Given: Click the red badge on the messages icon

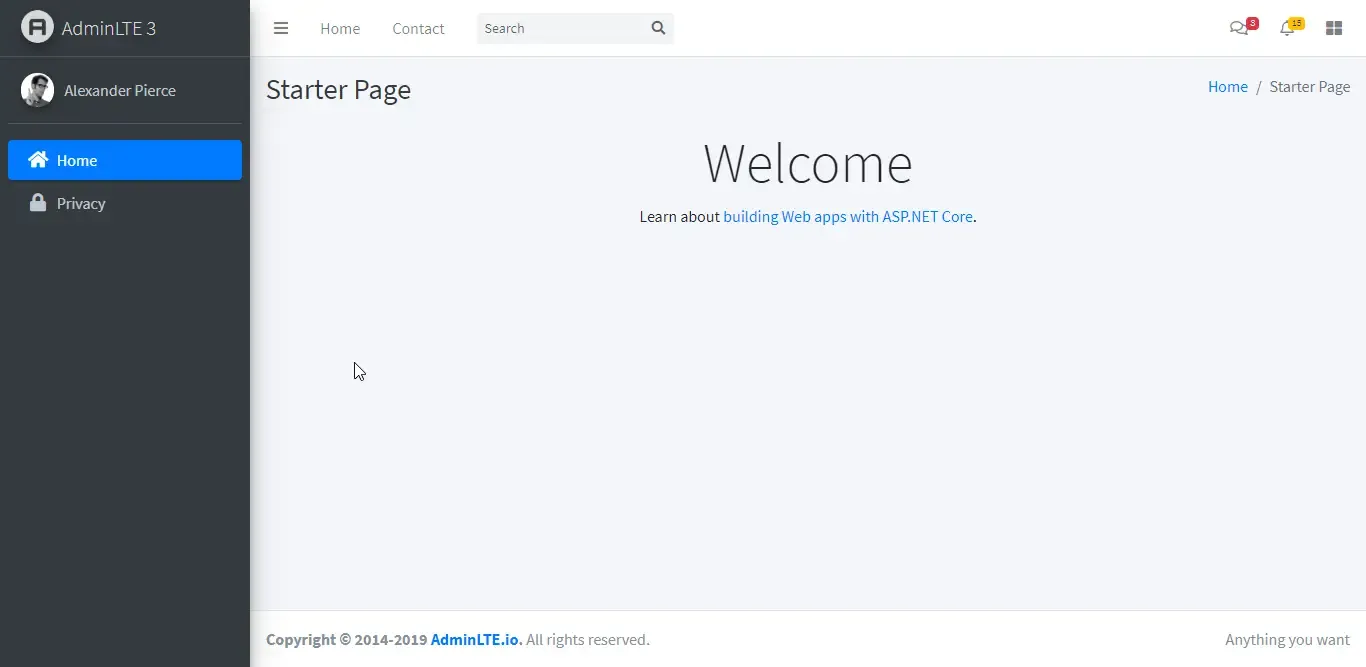Looking at the screenshot, I should (1251, 21).
